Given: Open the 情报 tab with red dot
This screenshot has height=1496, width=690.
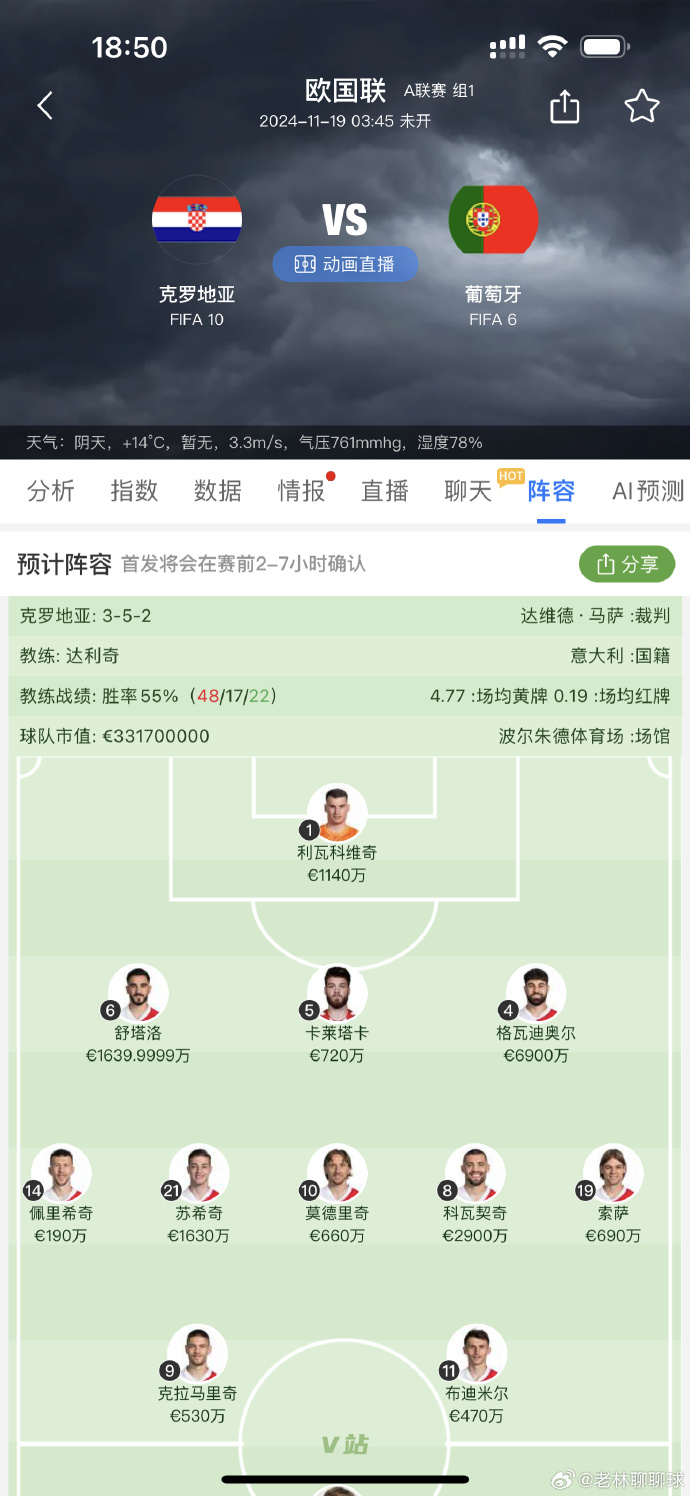Looking at the screenshot, I should click(301, 492).
